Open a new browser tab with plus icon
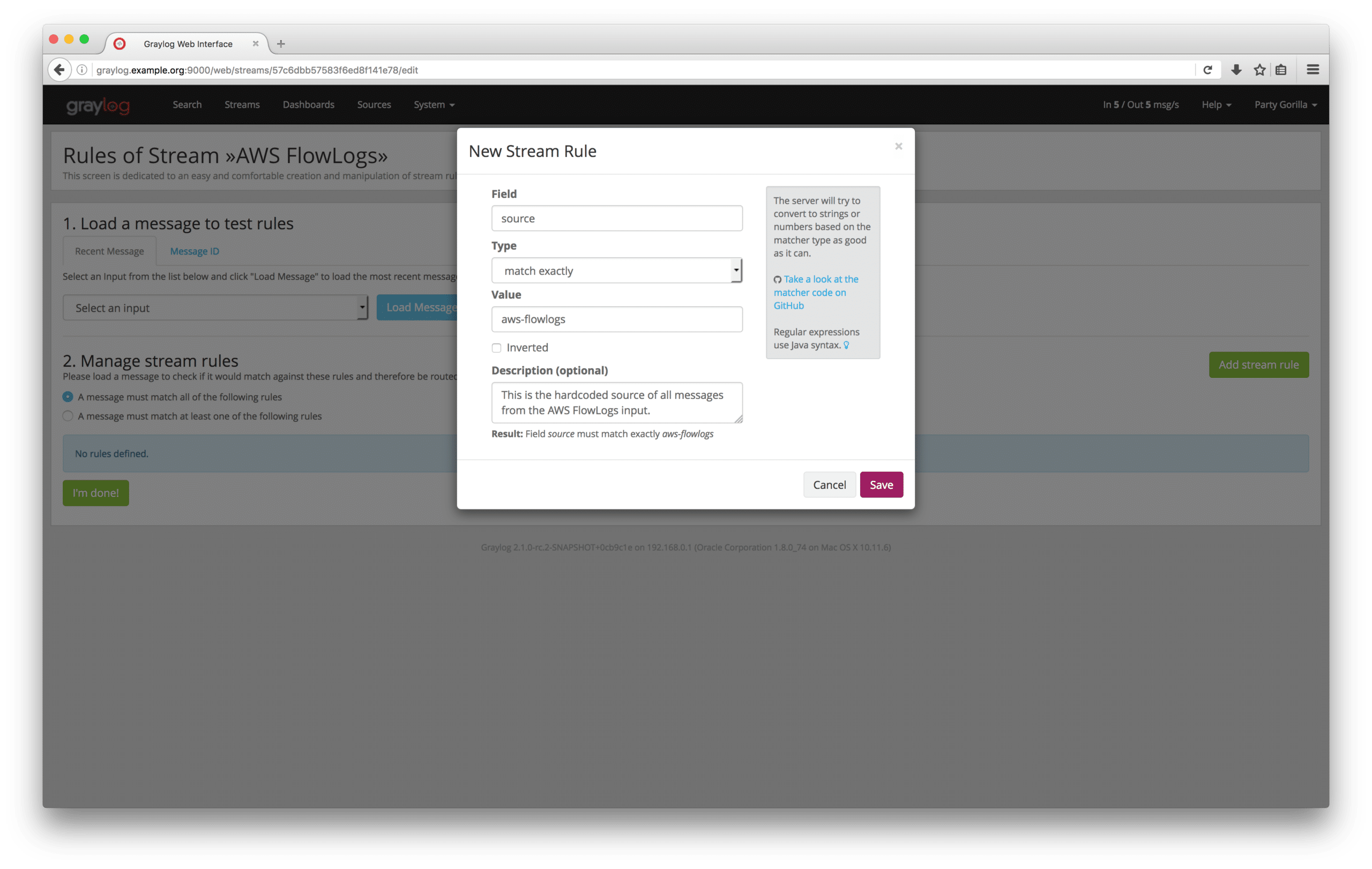This screenshot has width=1372, height=869. coord(281,44)
